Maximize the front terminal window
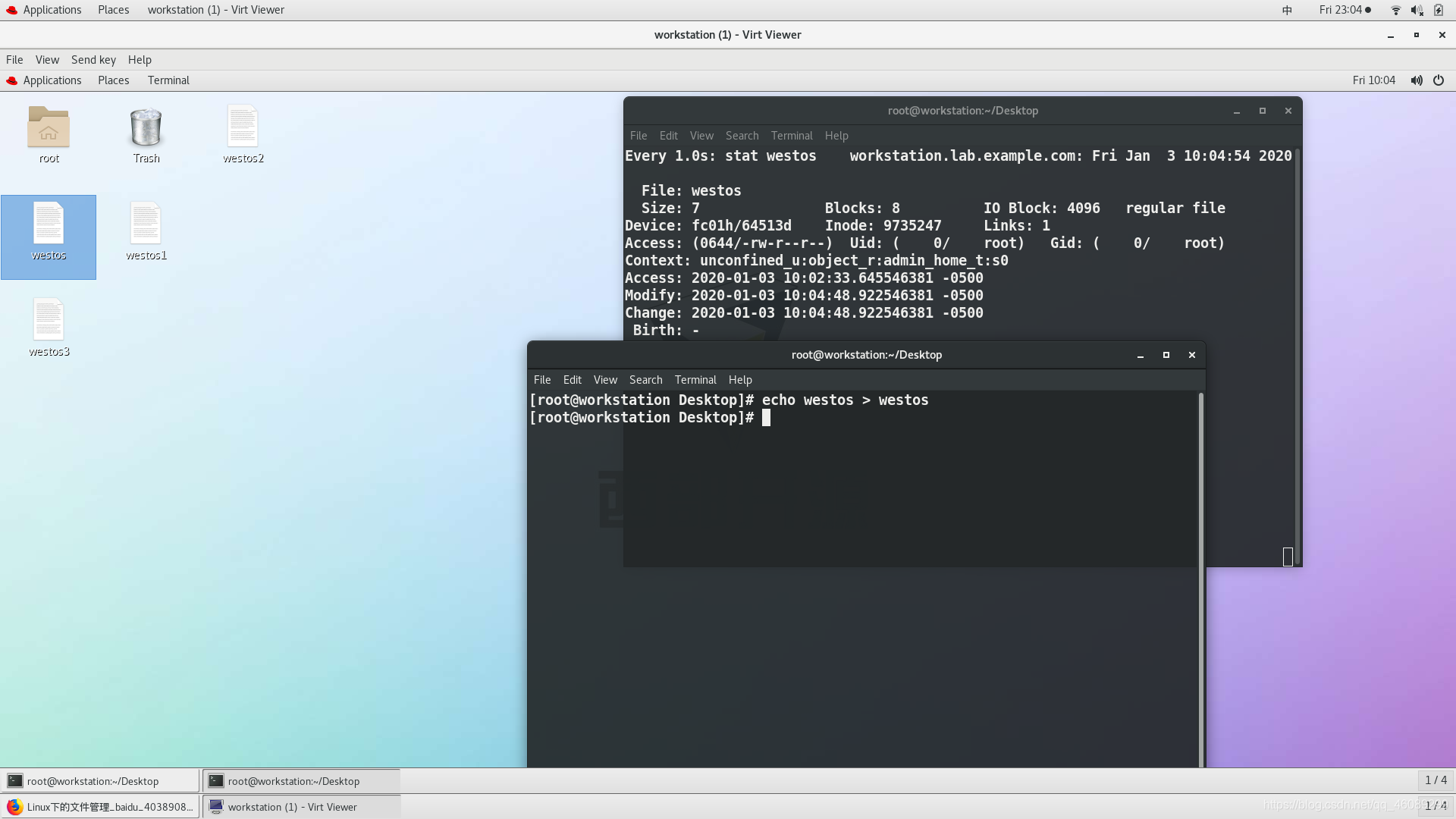Viewport: 1456px width, 819px height. click(1166, 355)
